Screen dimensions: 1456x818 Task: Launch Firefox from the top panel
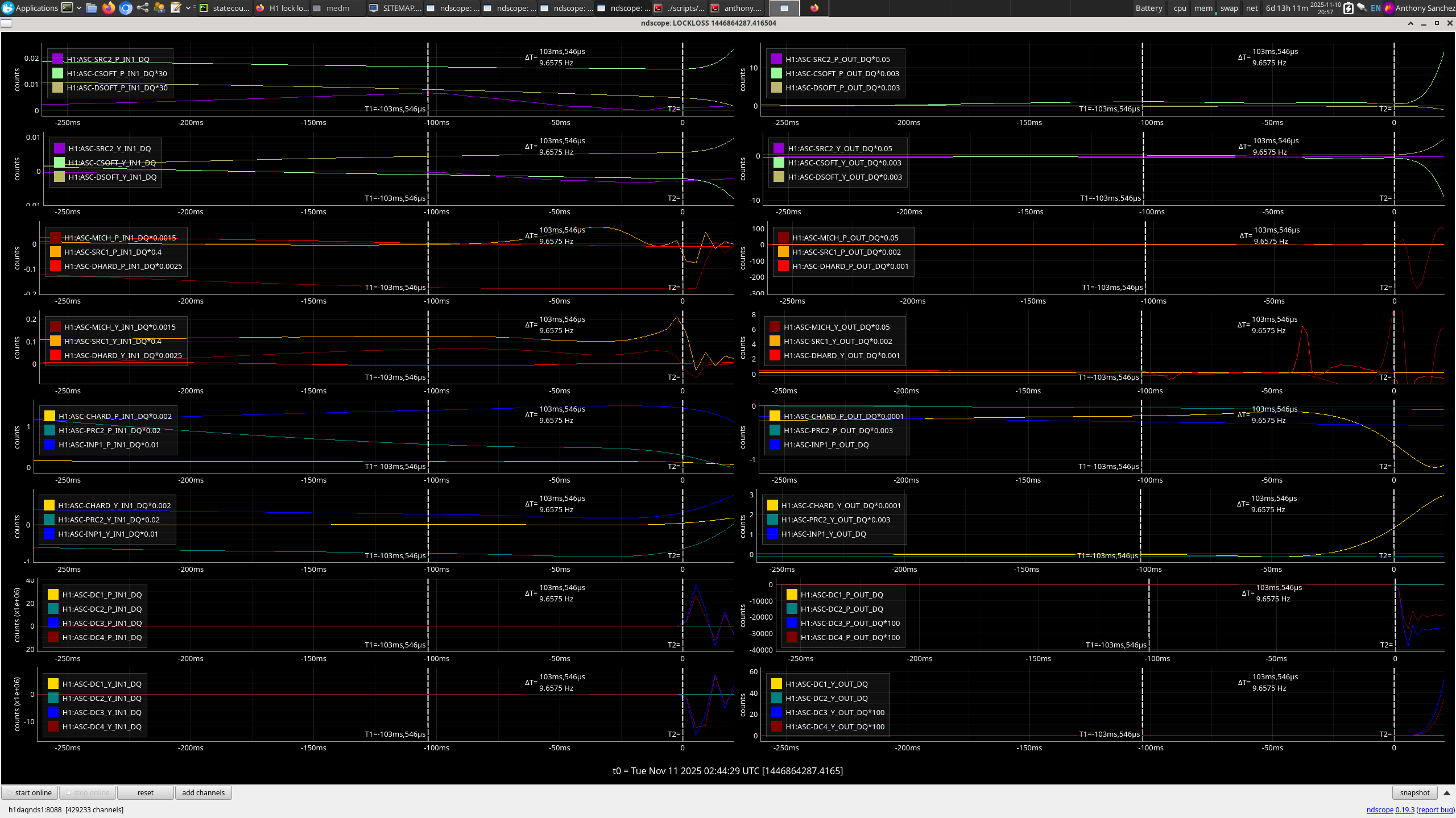[x=109, y=8]
